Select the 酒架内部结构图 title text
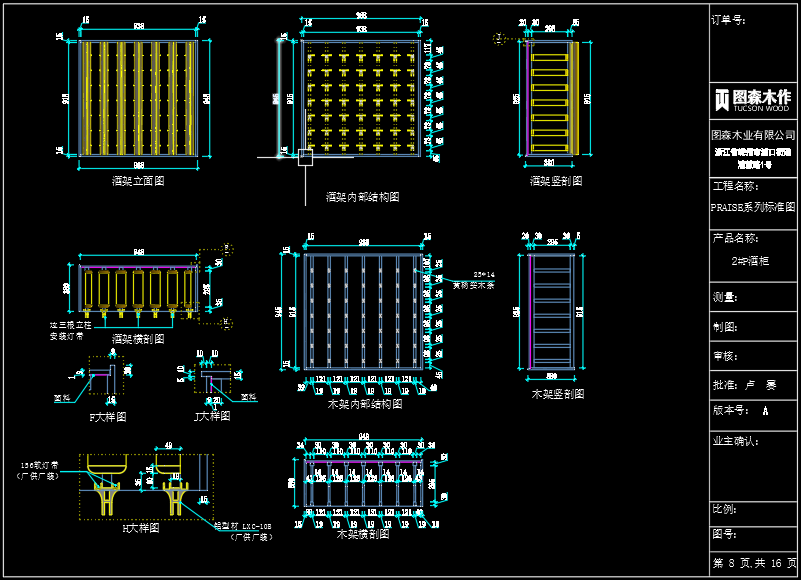Image resolution: width=801 pixels, height=580 pixels. [x=362, y=197]
